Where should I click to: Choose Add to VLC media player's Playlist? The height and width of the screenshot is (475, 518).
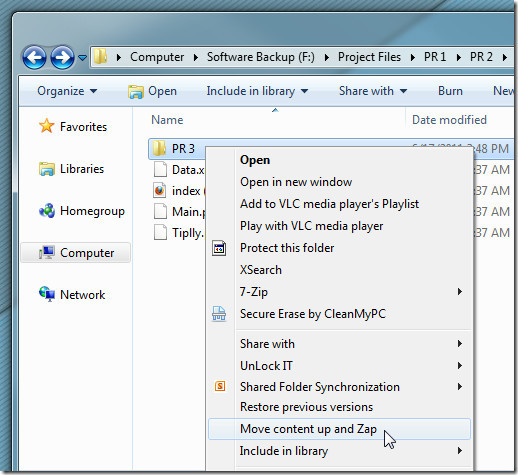coord(339,204)
